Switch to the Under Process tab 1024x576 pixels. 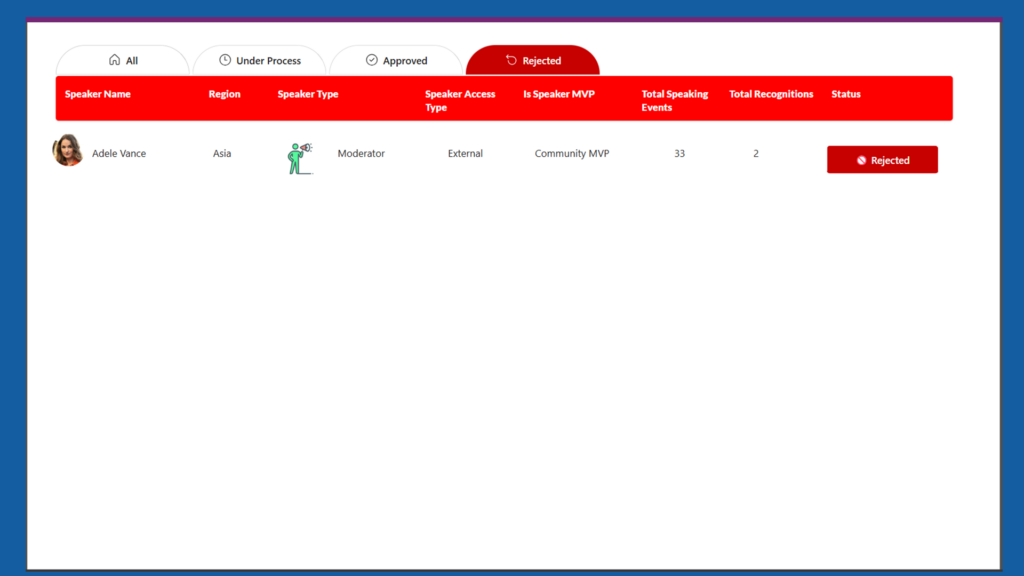[260, 61]
